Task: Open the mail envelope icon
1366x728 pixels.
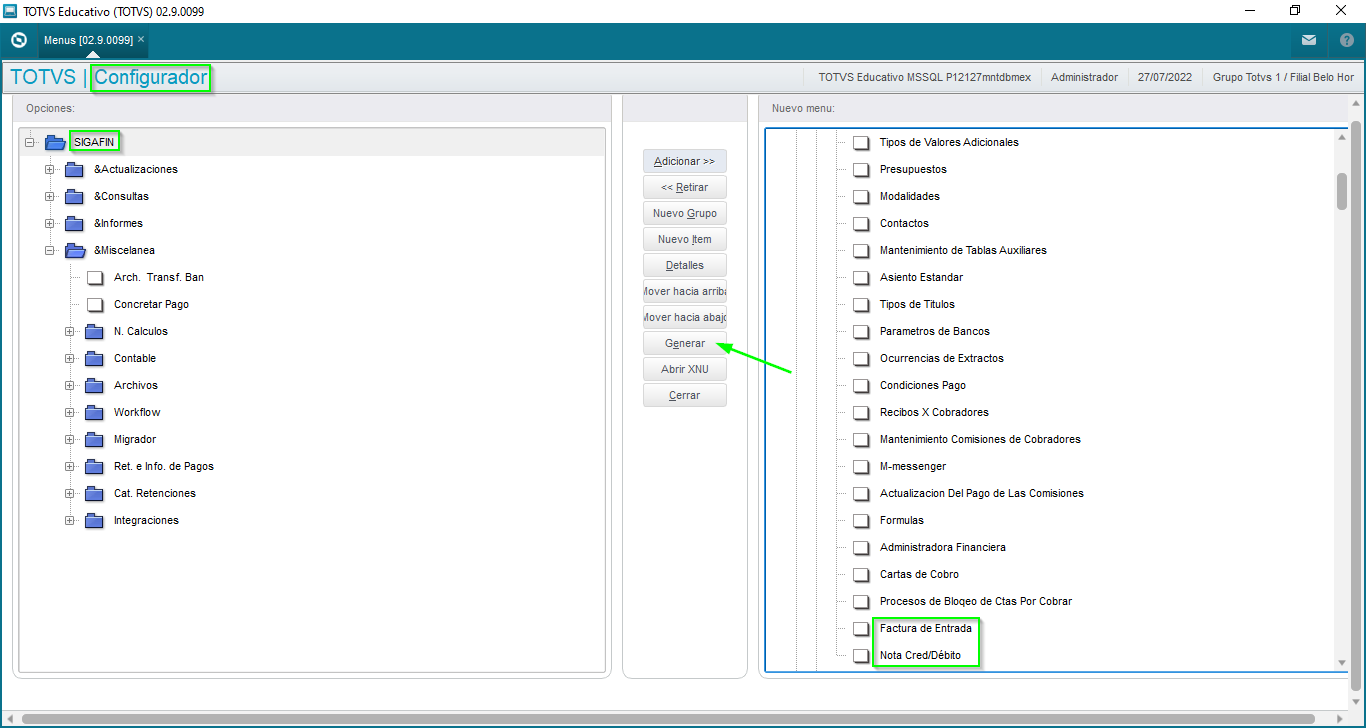Action: [1309, 40]
